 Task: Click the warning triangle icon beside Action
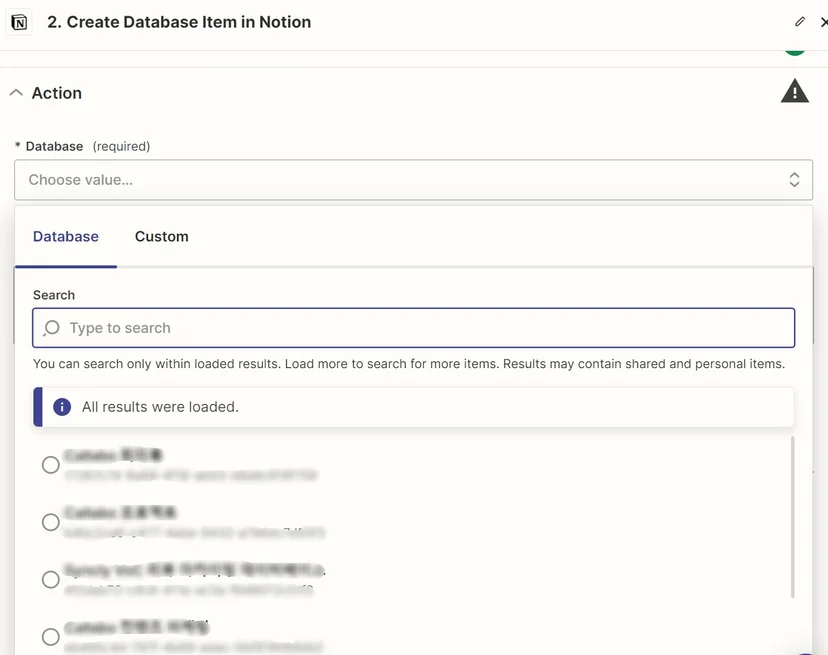[x=794, y=91]
